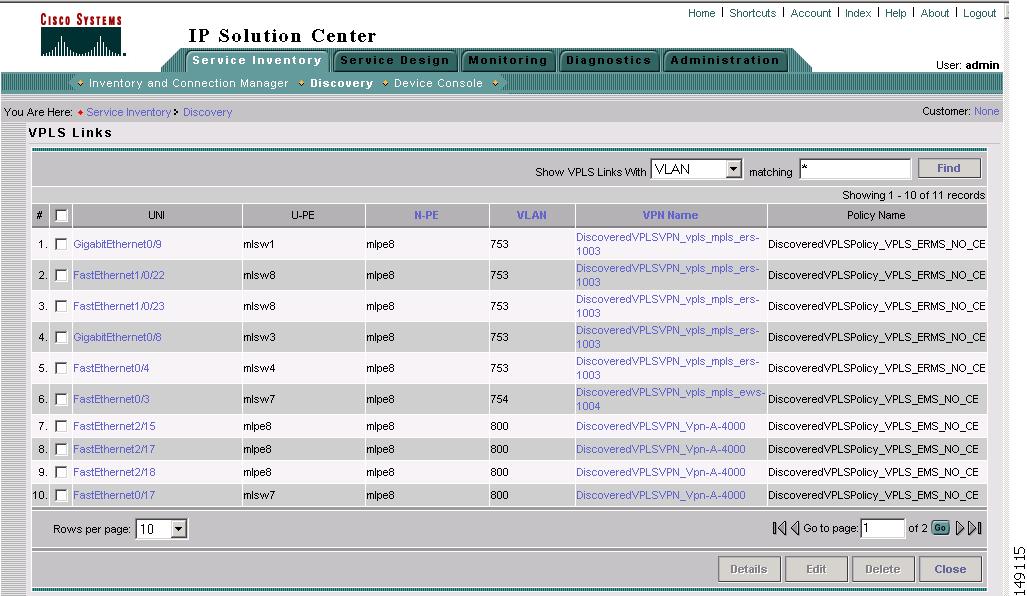Open the Shortcuts link
This screenshot has width=1027, height=596.
(753, 13)
